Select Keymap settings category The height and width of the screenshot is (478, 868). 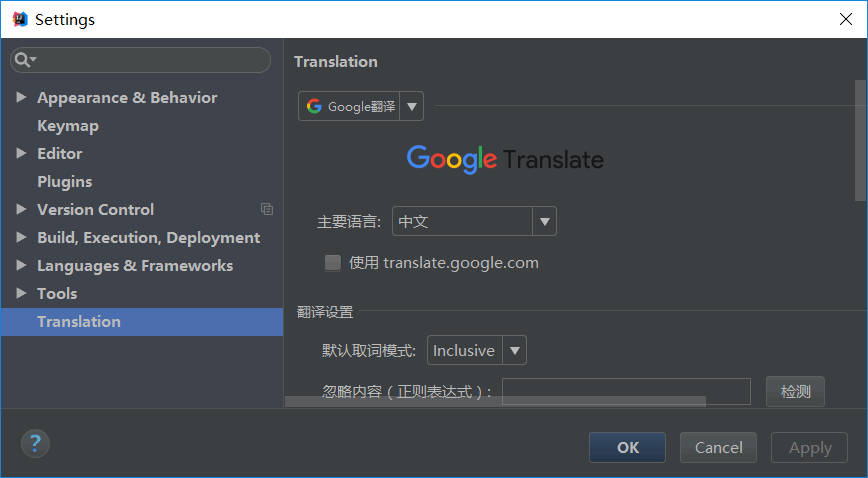pyautogui.click(x=68, y=126)
